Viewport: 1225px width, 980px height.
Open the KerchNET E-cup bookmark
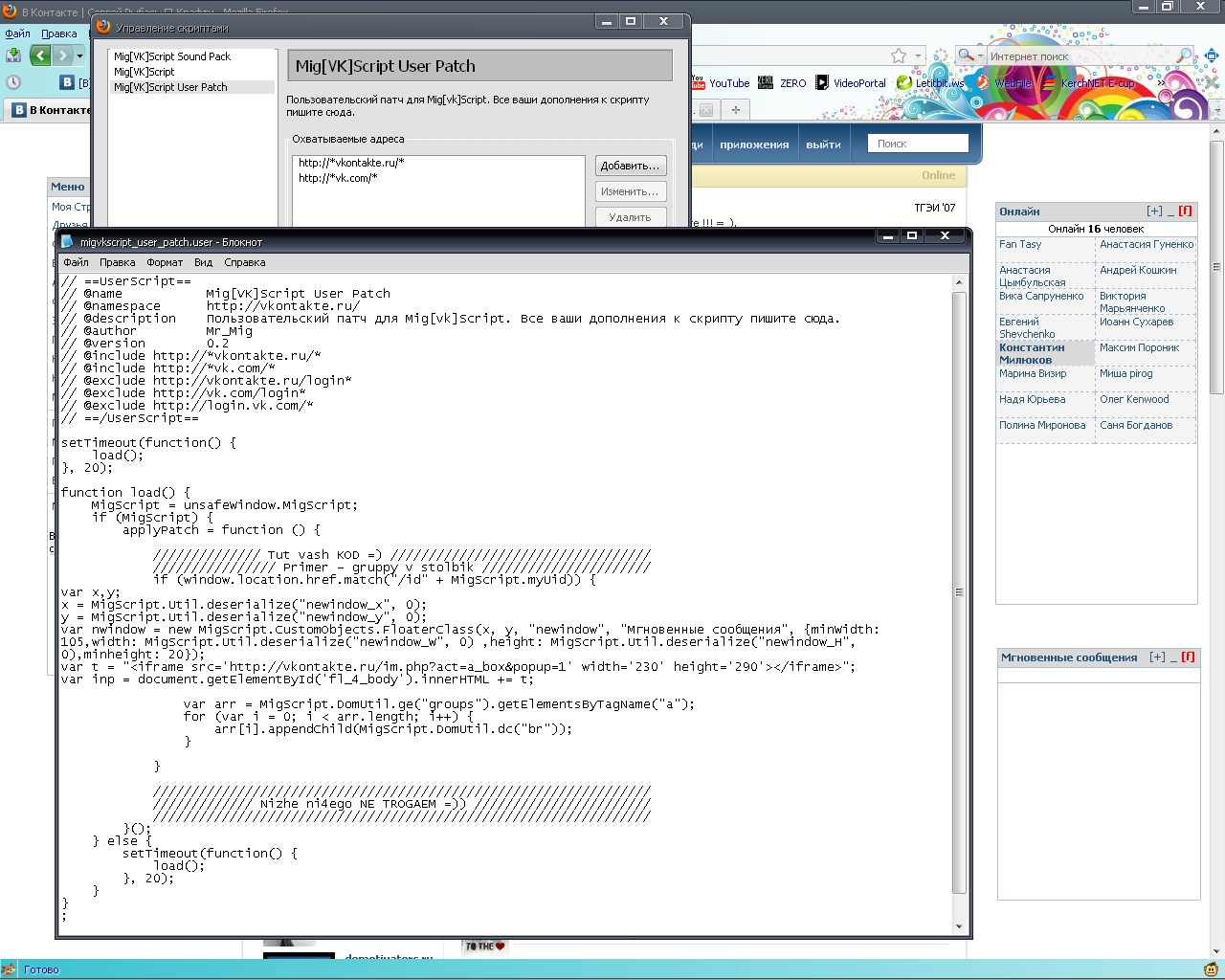coord(1089,83)
